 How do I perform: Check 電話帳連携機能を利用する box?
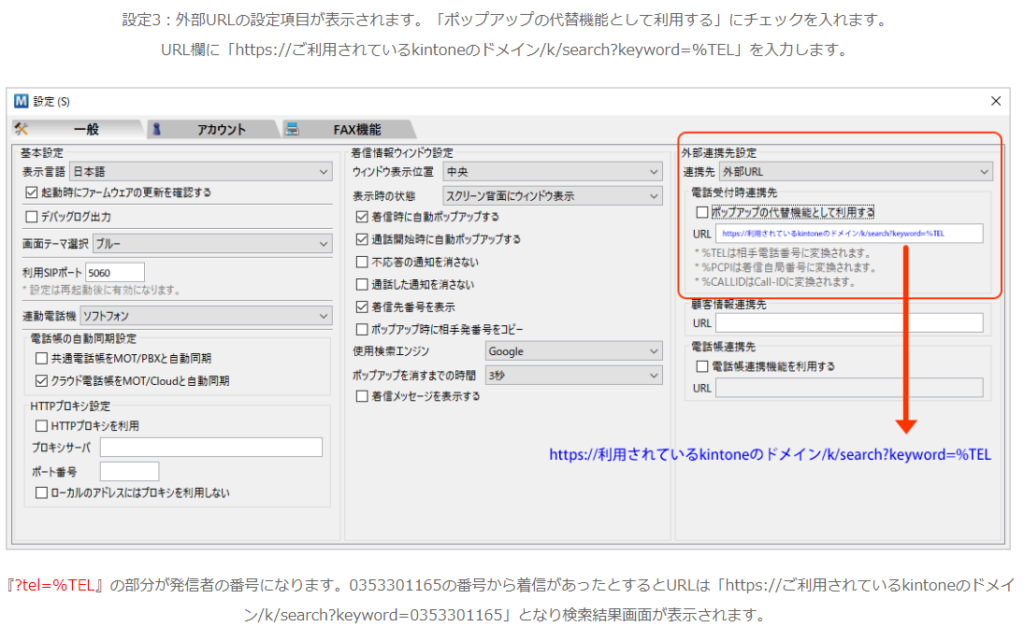click(702, 366)
